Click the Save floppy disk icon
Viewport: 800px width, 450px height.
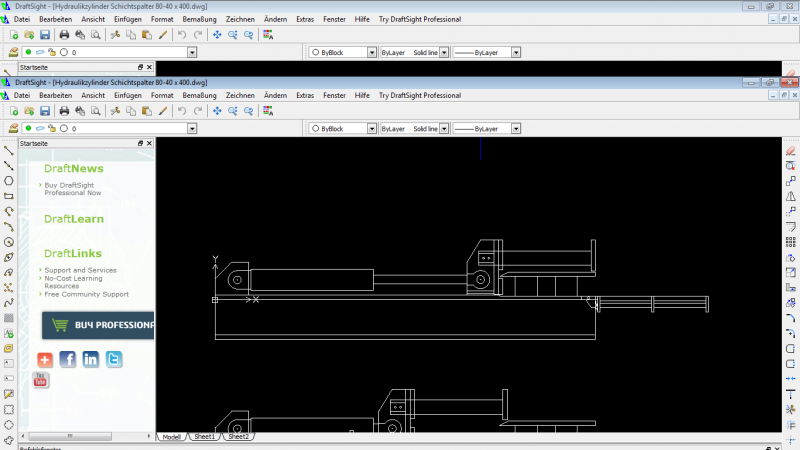coord(44,111)
